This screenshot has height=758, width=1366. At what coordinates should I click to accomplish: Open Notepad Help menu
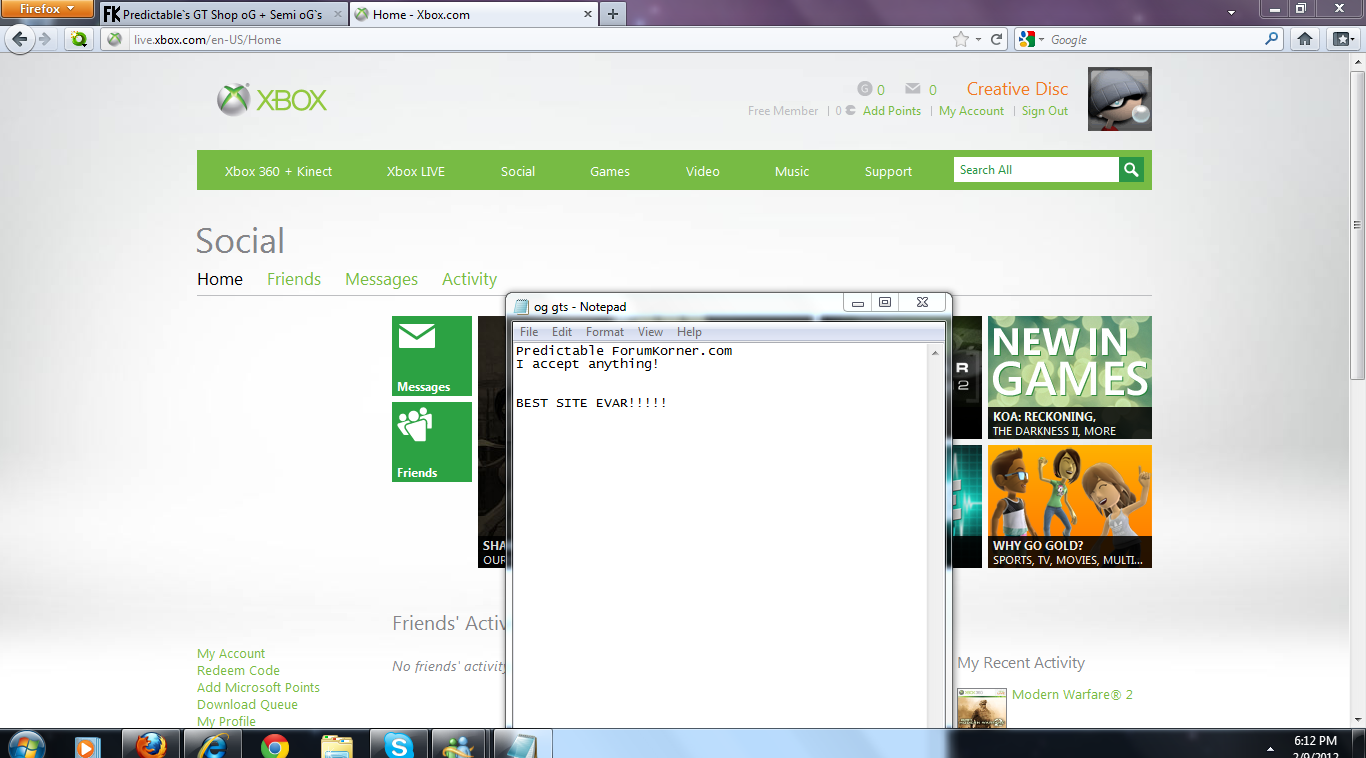[x=689, y=332]
